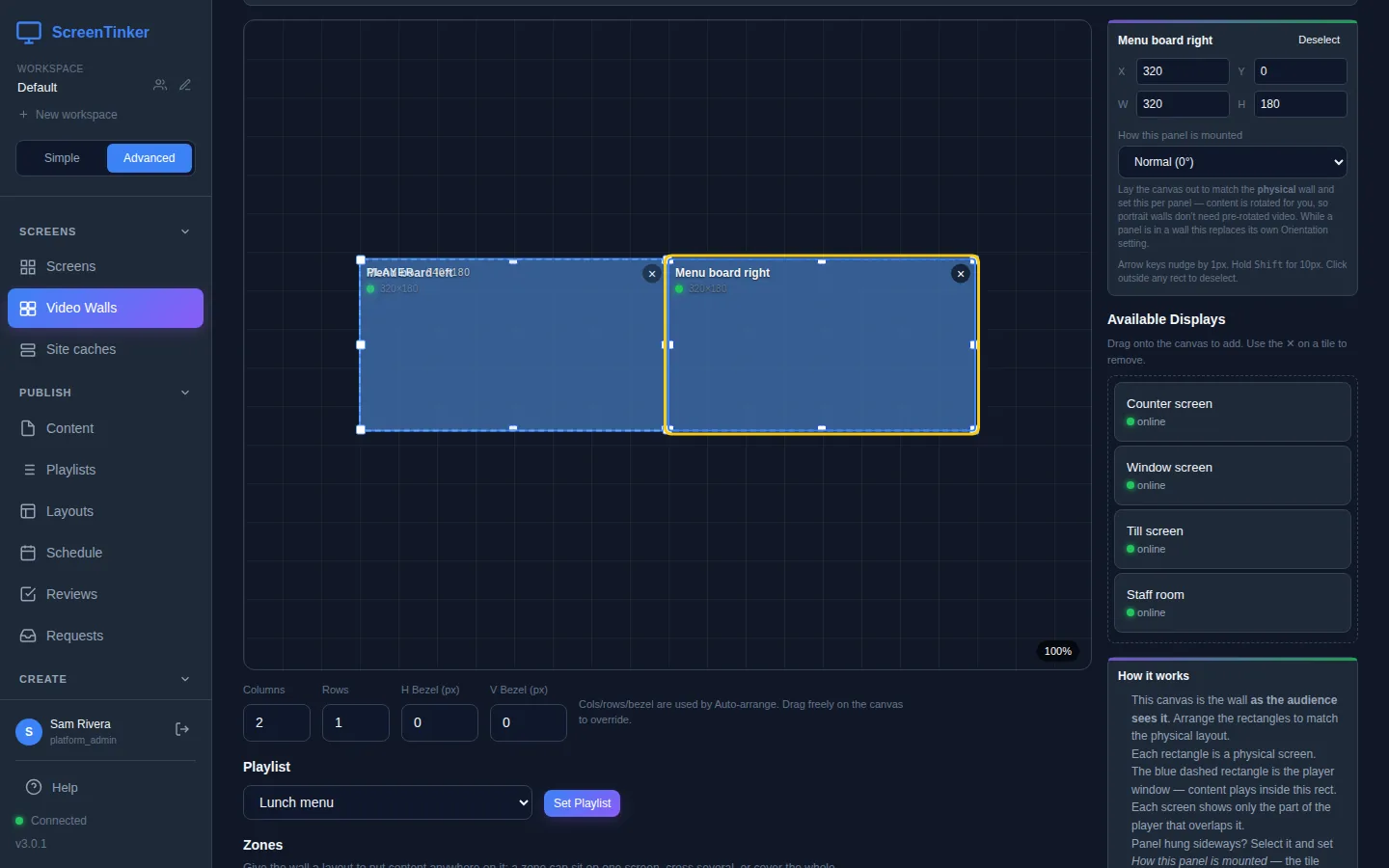This screenshot has width=1389, height=868.
Task: Click the Layouts icon in sidebar
Action: coord(28,511)
